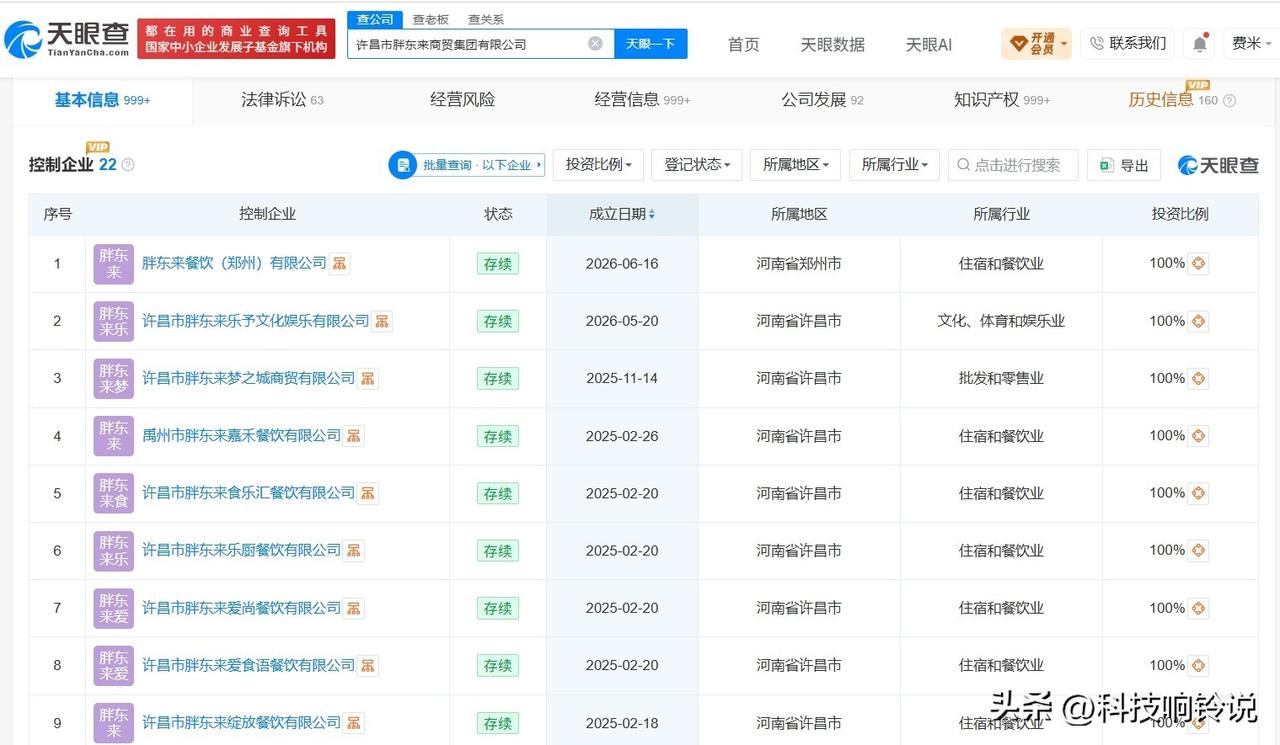
Task: Open the equity chart icon for 许昌市胖东来乐厨餐饮有限公司
Action: coord(354,551)
